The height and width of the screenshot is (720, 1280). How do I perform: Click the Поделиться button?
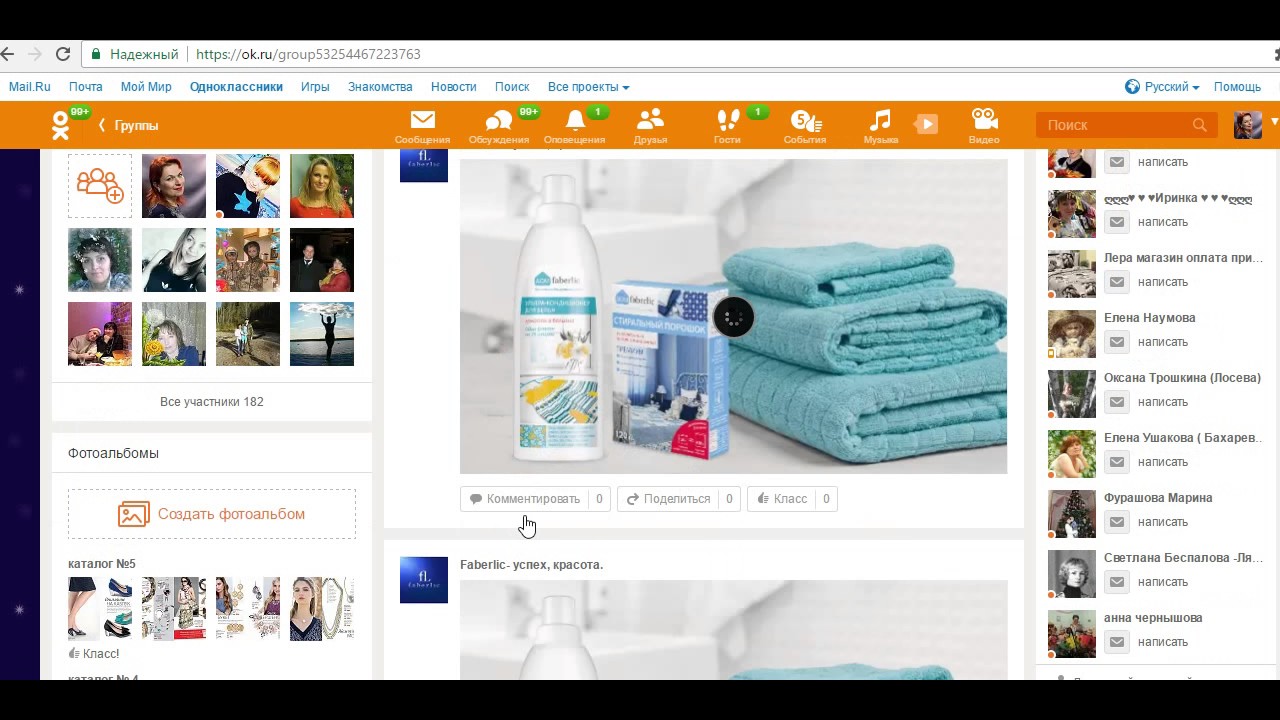(x=678, y=499)
